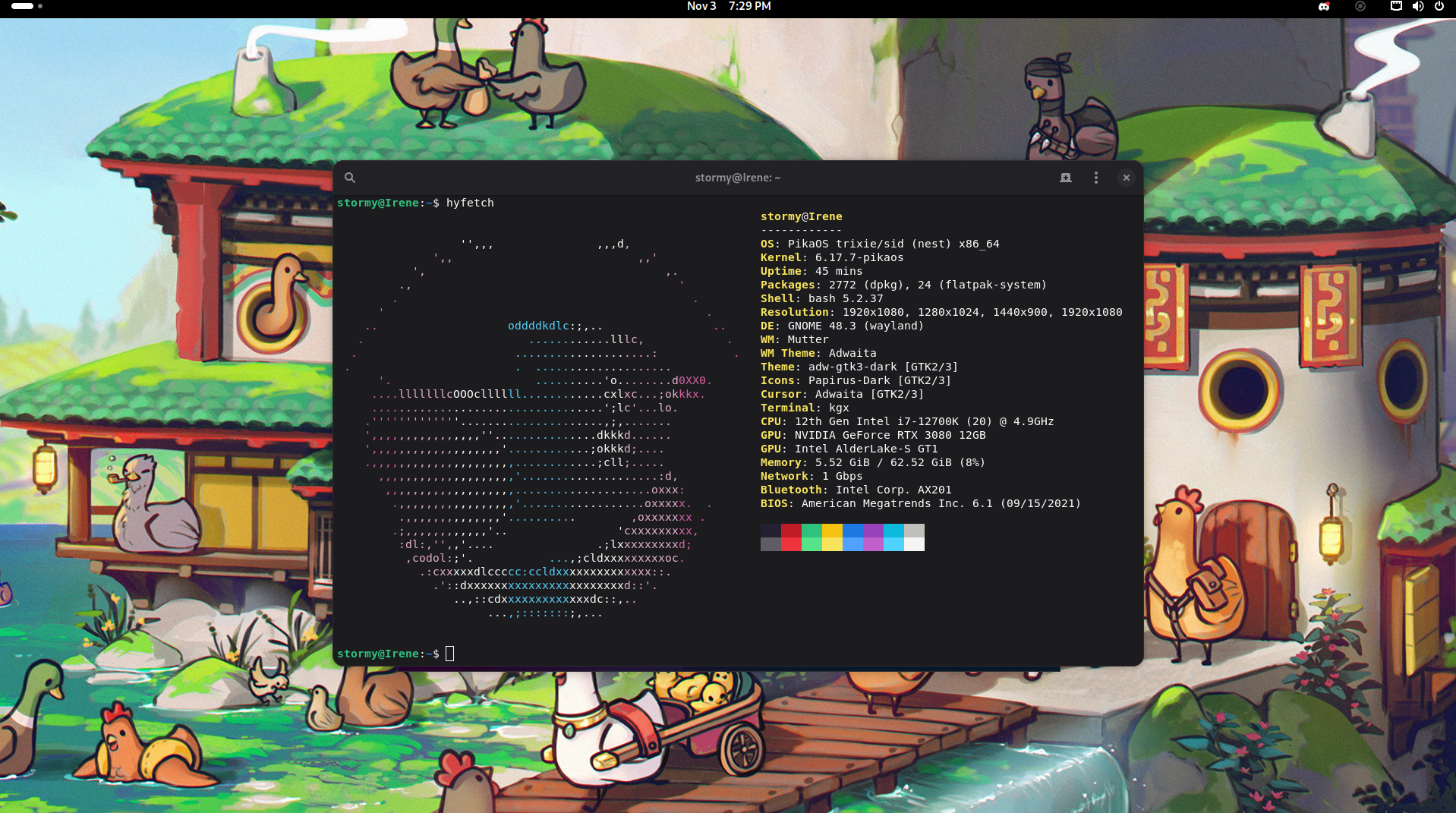Open the terminal search (magnifier) button
The height and width of the screenshot is (813, 1456).
point(350,178)
